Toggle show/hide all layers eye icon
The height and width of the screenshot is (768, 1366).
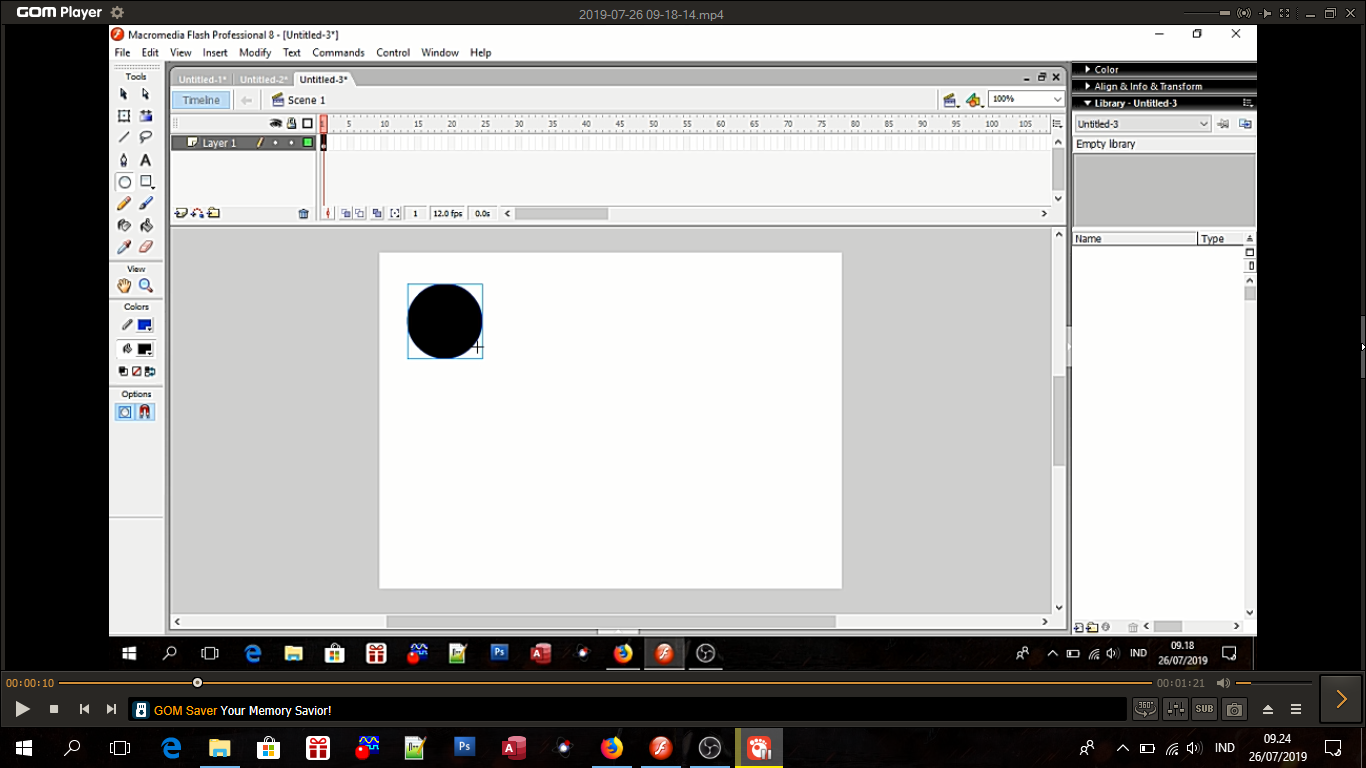point(276,123)
